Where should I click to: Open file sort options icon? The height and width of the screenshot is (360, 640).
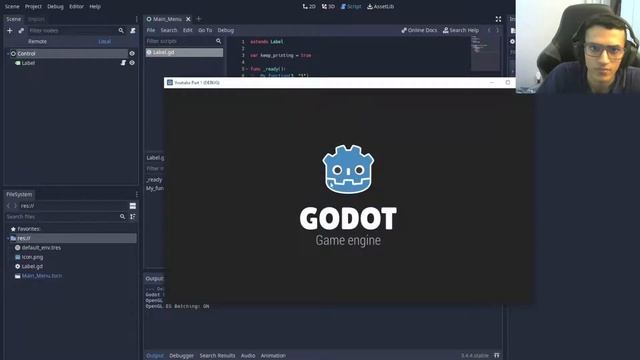[x=133, y=217]
